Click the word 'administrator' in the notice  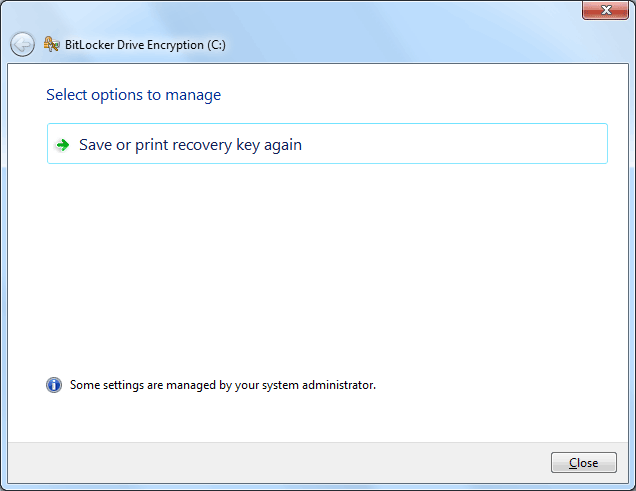click(338, 385)
